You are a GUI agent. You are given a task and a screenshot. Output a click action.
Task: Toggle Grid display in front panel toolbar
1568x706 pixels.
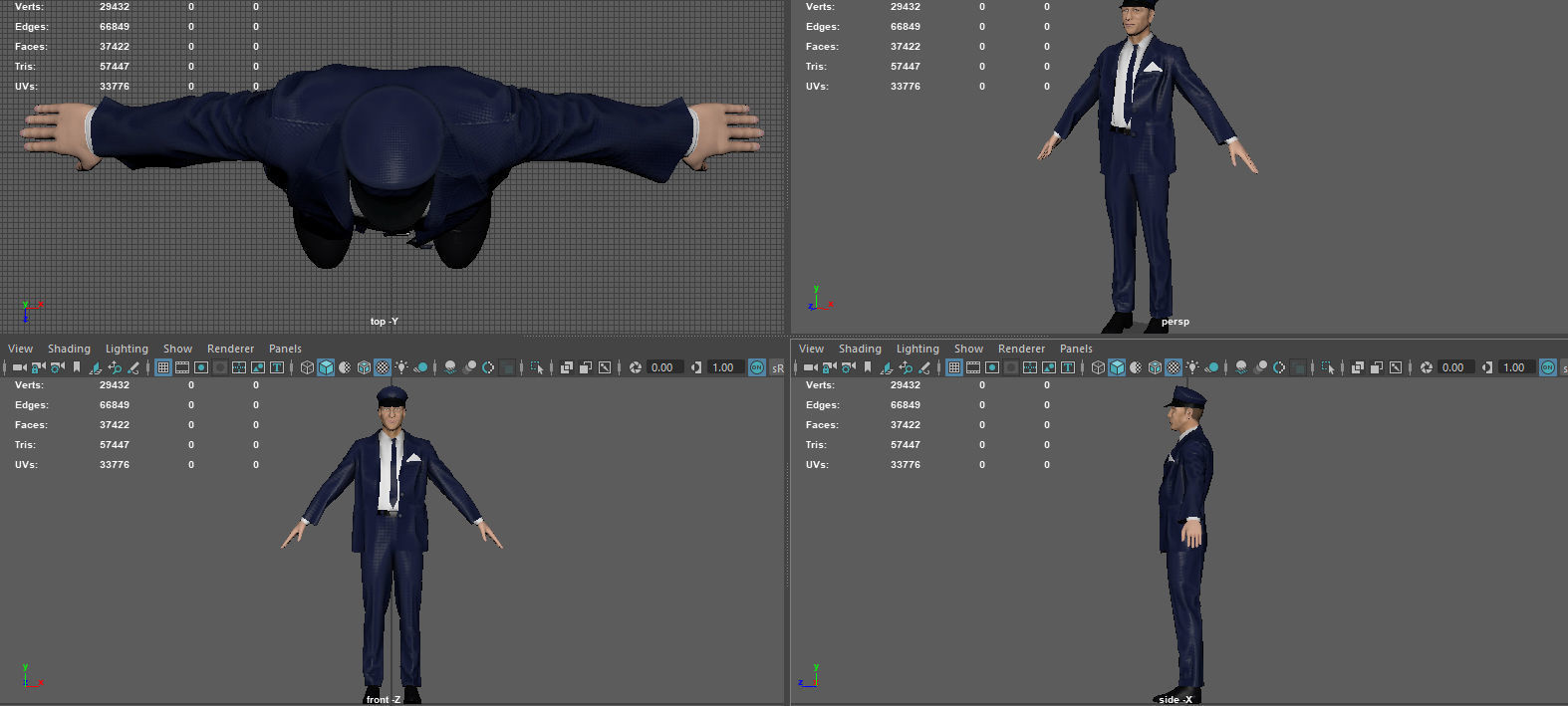click(163, 367)
